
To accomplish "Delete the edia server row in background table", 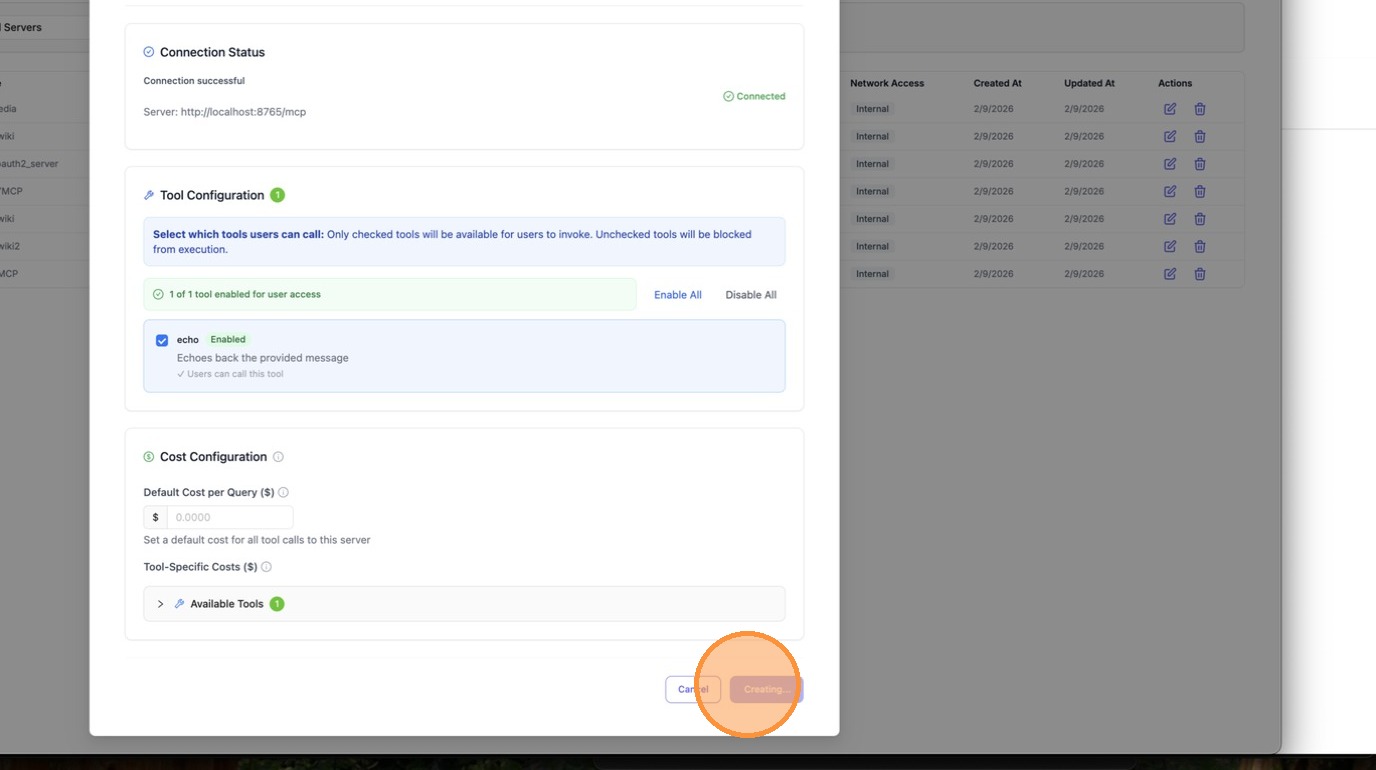I will pos(1200,109).
